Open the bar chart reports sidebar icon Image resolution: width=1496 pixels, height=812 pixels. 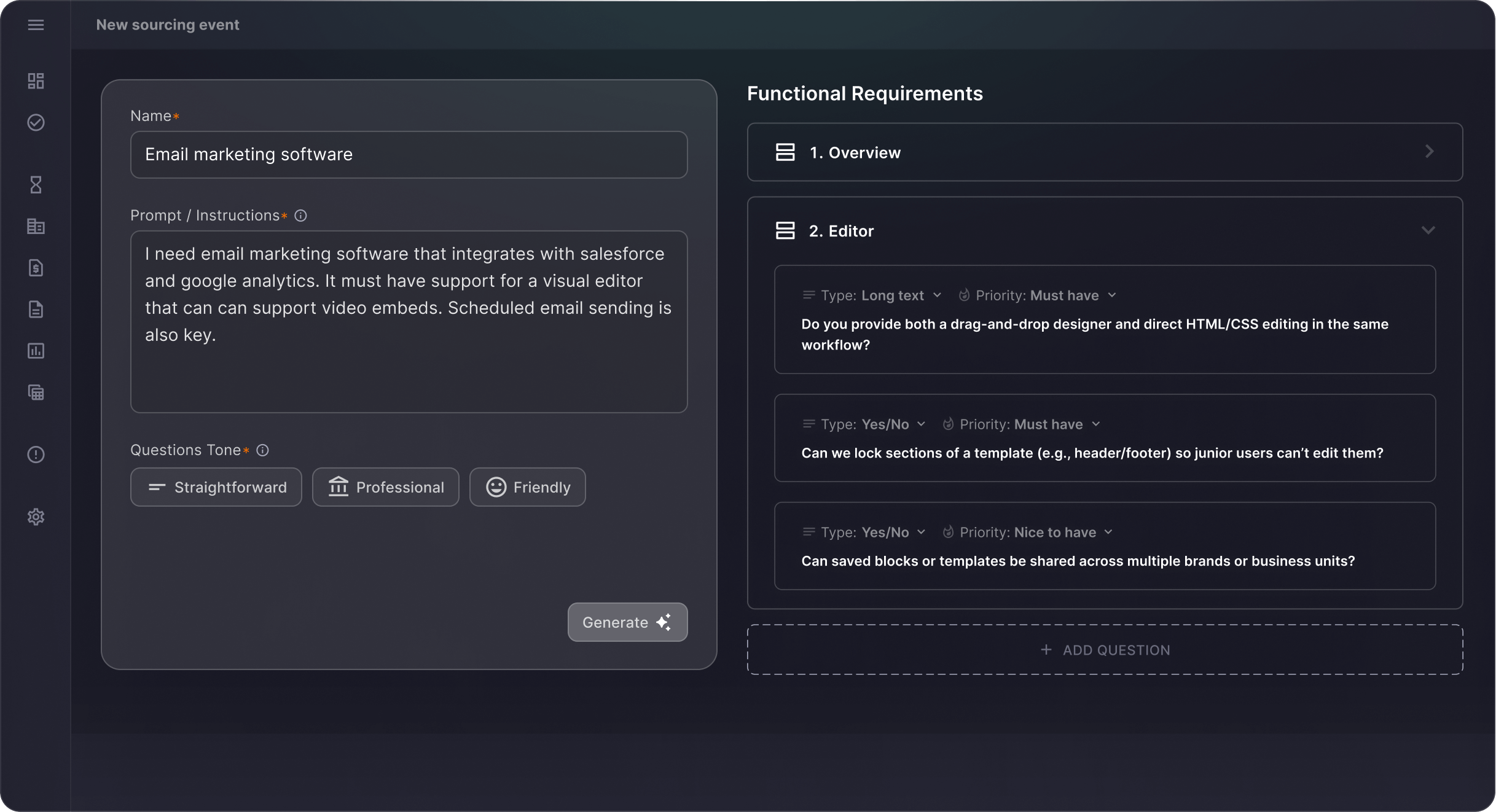tap(36, 351)
